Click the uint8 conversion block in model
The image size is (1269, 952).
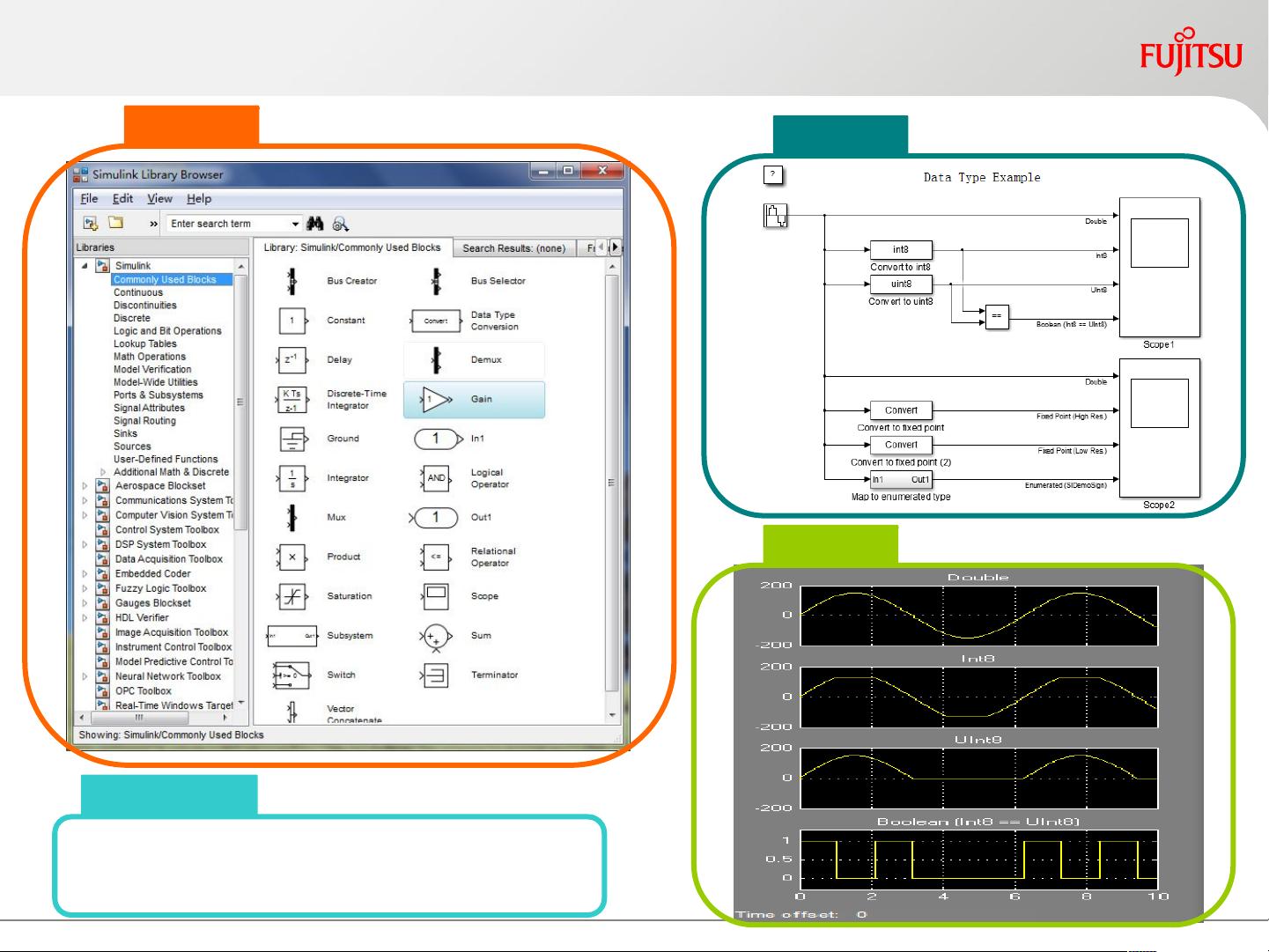(900, 284)
